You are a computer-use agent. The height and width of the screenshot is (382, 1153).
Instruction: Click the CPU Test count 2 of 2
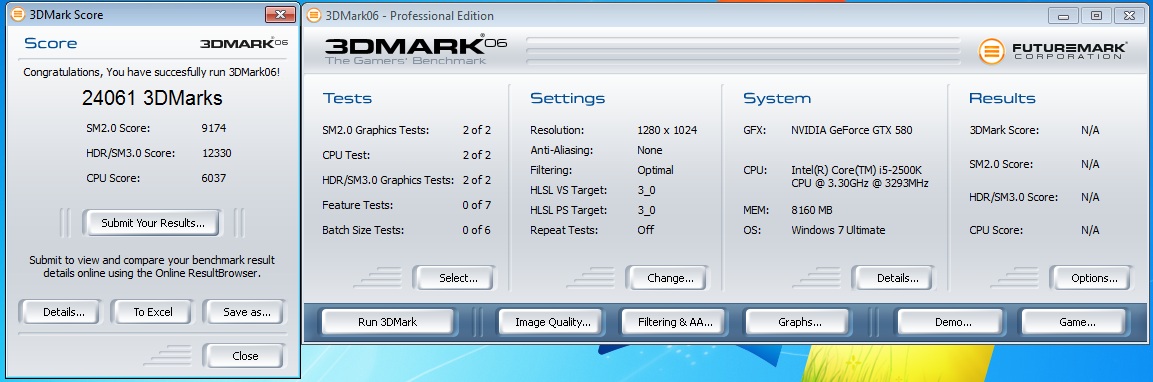pyautogui.click(x=476, y=155)
